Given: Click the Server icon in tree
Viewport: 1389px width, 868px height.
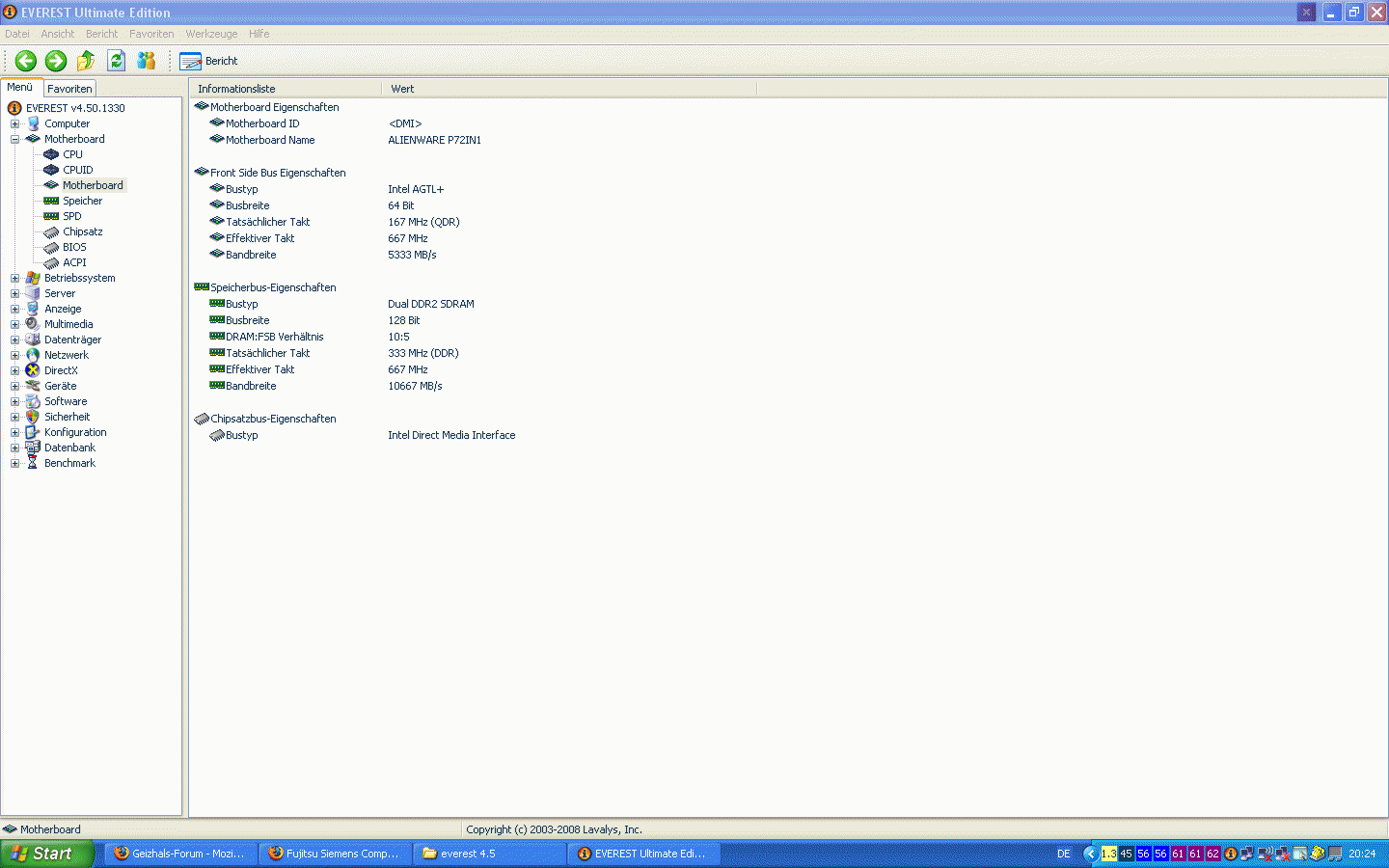Looking at the screenshot, I should pyautogui.click(x=33, y=293).
